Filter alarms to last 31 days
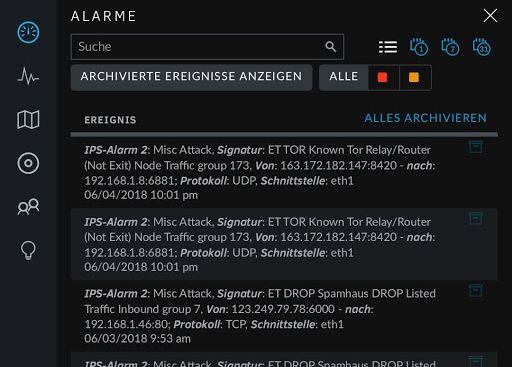 tap(482, 47)
